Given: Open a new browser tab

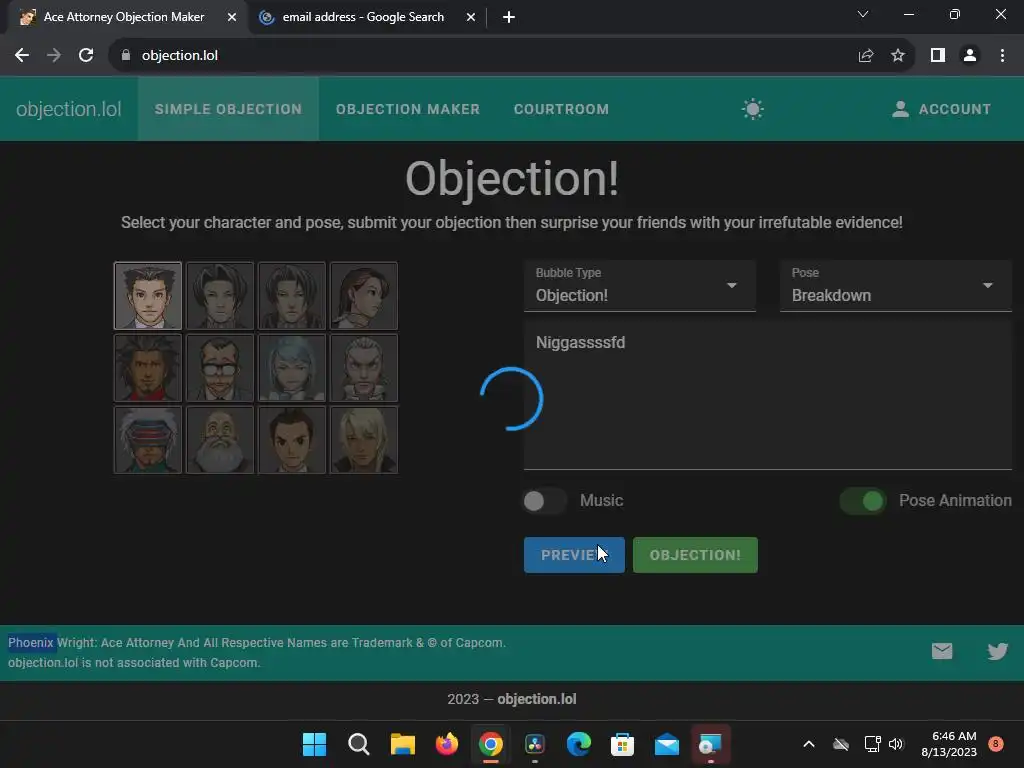Looking at the screenshot, I should click(x=509, y=17).
